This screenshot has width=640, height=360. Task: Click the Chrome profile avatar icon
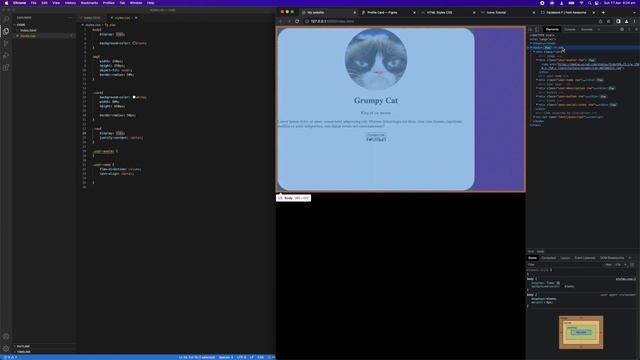(x=627, y=21)
